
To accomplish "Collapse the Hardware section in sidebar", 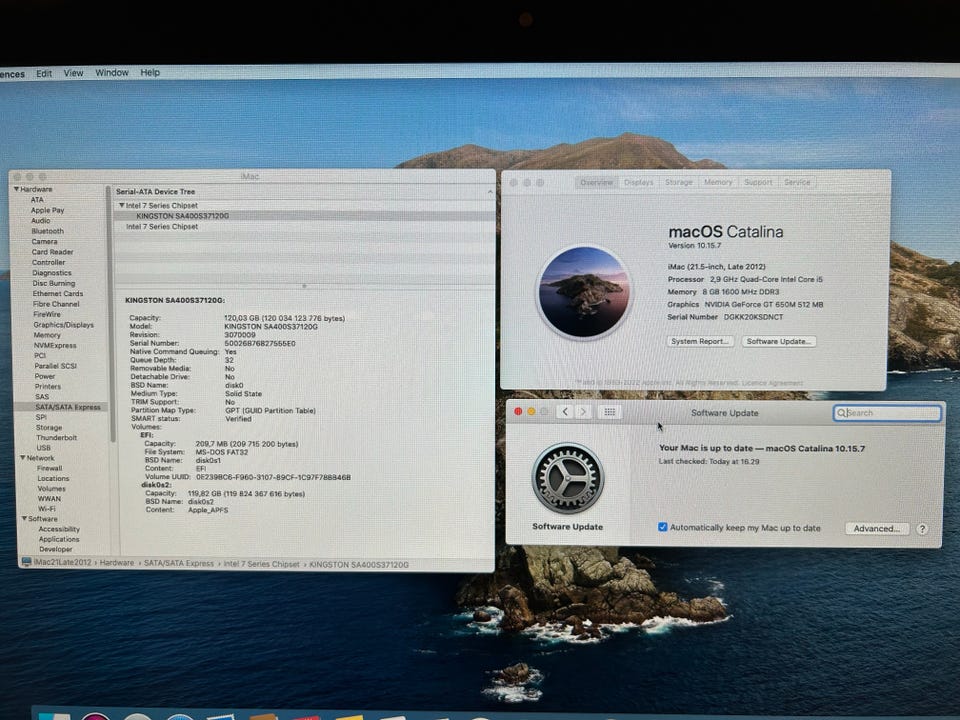I will coord(16,189).
